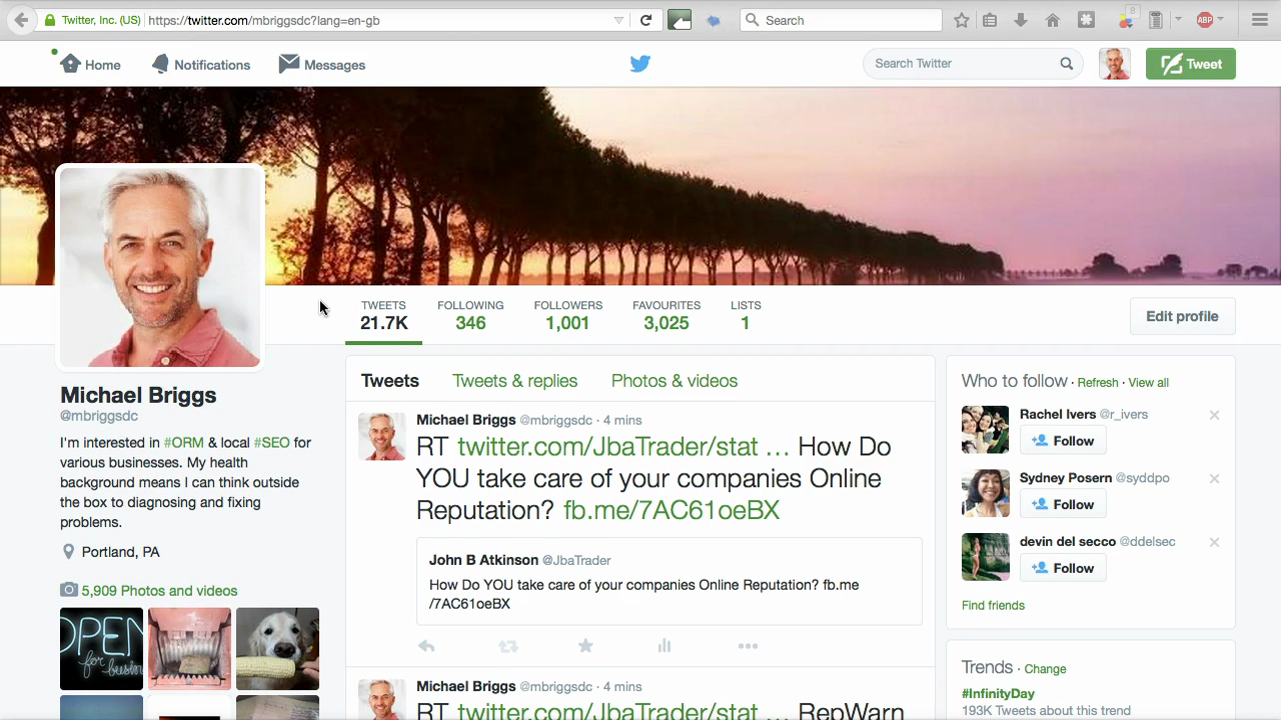Open the puzzle-piece add-ons icon

point(1085,20)
